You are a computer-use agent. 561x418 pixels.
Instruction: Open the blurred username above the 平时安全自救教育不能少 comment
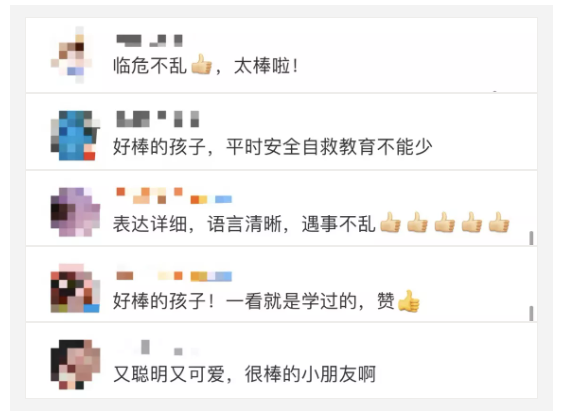(x=158, y=119)
